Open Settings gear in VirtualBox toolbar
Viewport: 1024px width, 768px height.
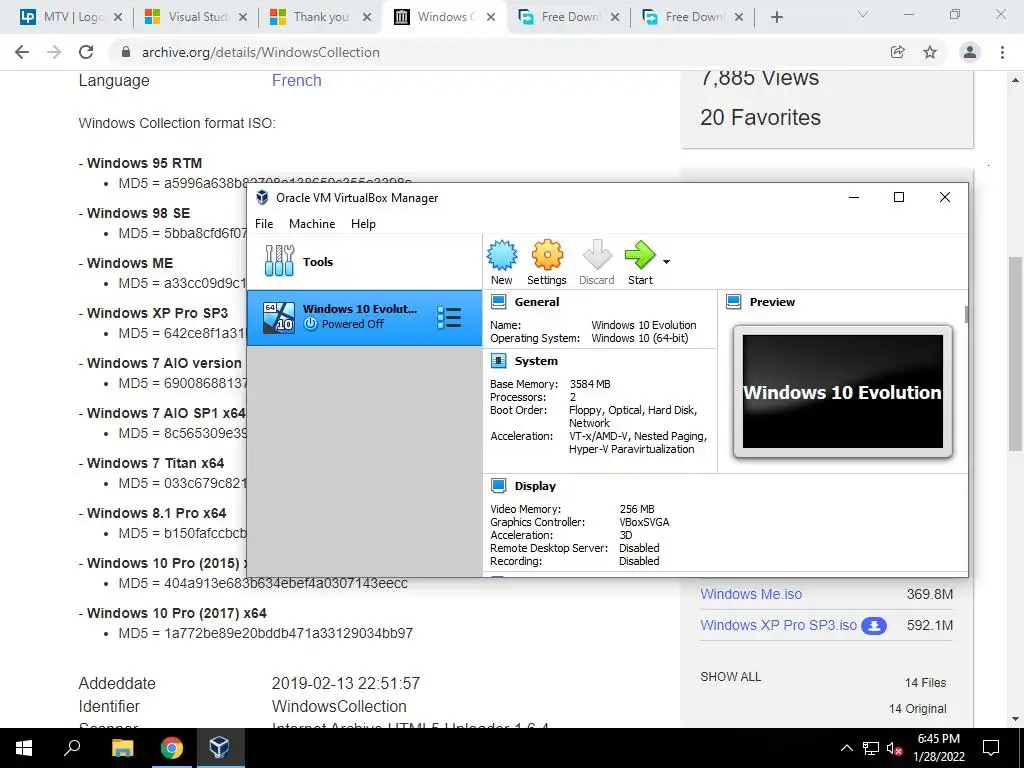[x=547, y=255]
